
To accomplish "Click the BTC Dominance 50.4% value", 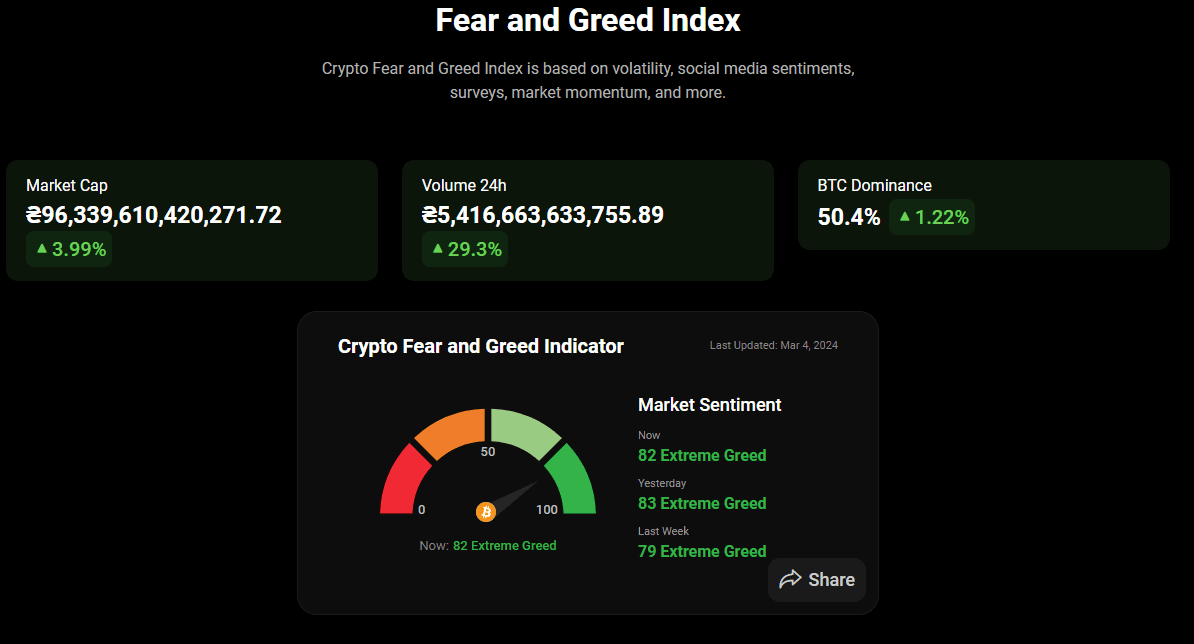I will tap(849, 217).
